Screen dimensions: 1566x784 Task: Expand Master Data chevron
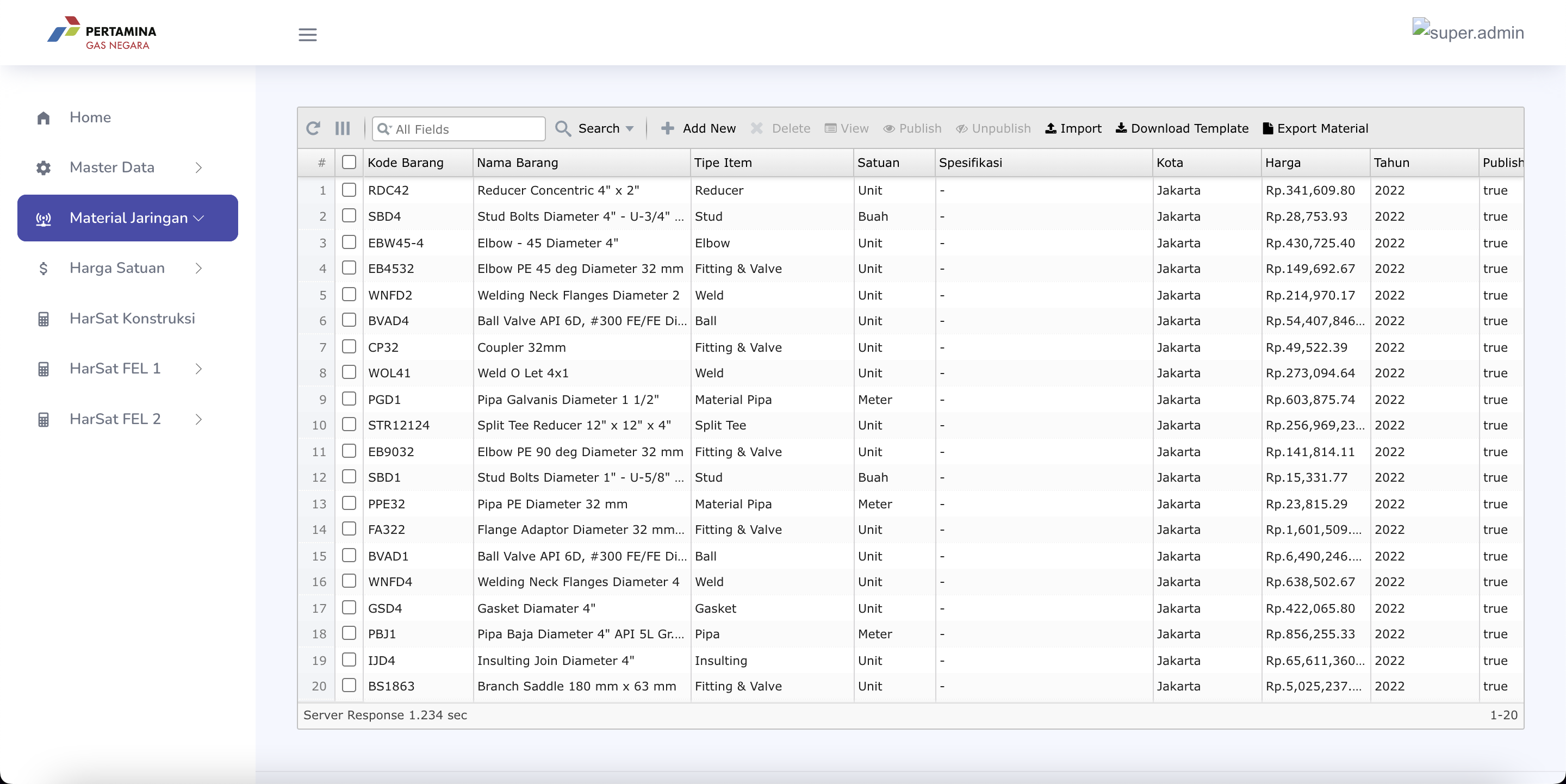(199, 168)
